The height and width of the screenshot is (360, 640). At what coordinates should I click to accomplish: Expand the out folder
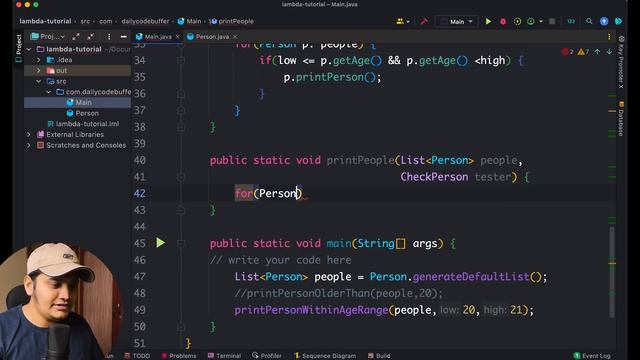(39, 70)
